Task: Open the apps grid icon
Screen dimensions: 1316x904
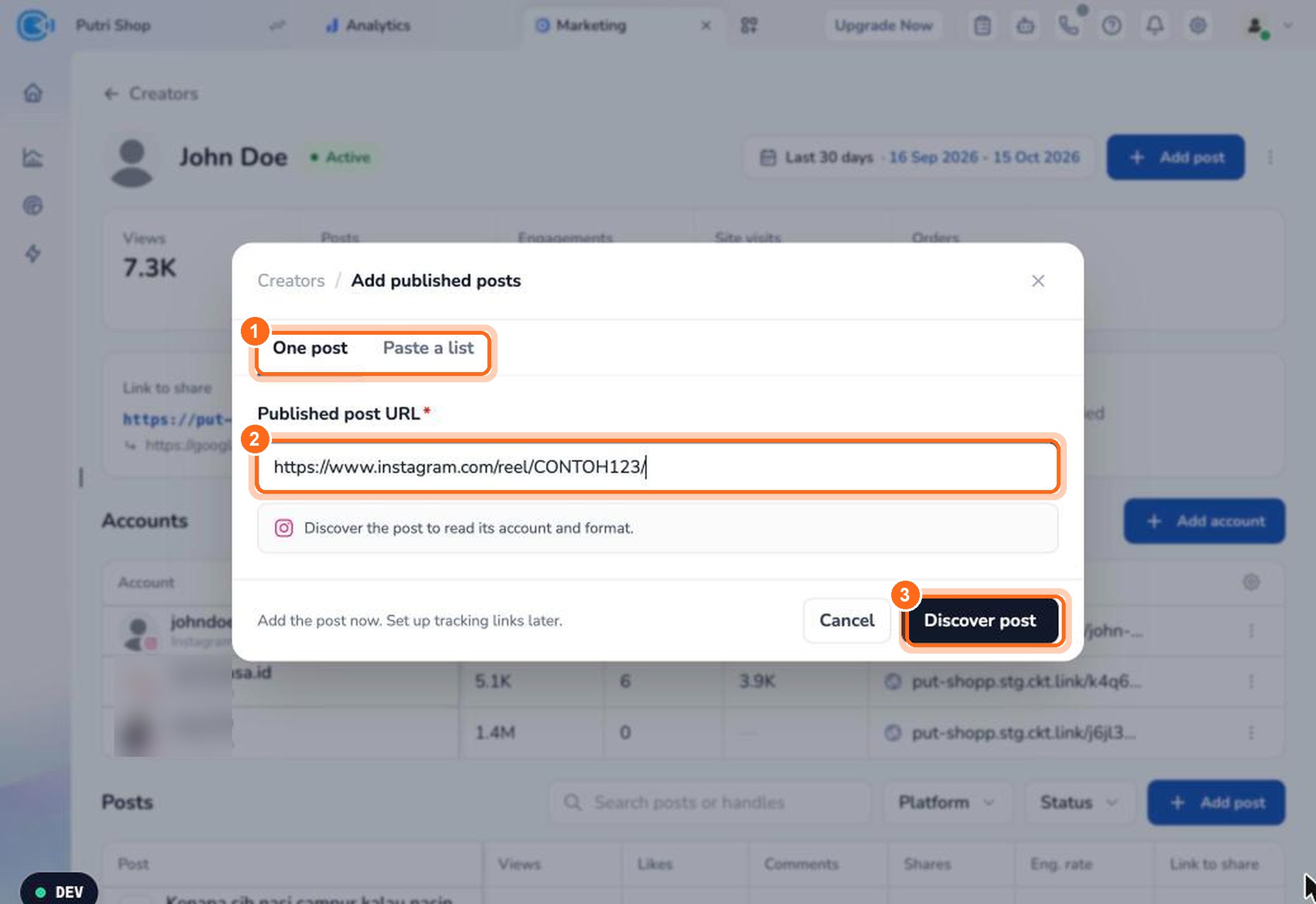Action: tap(749, 25)
